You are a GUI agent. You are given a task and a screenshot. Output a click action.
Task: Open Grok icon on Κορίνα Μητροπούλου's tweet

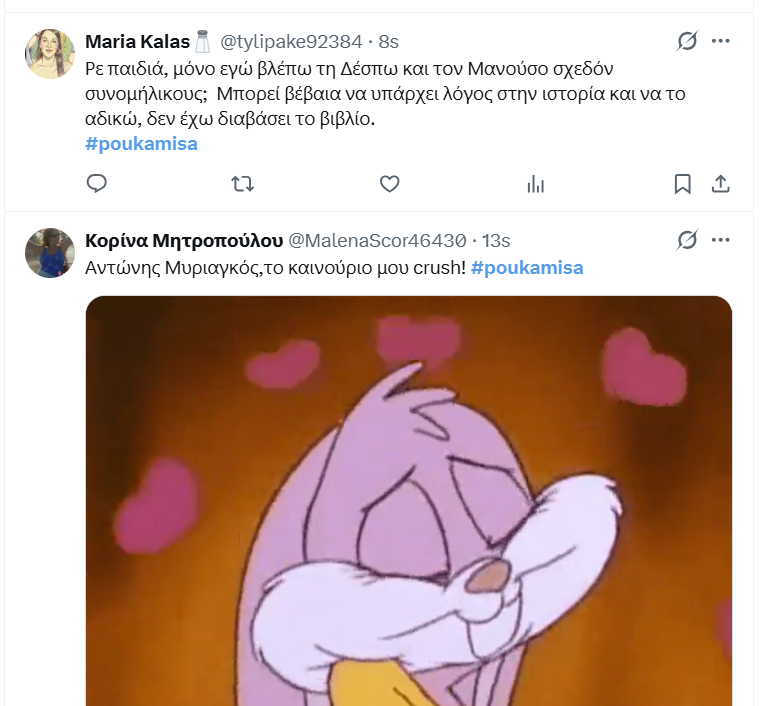pyautogui.click(x=687, y=240)
